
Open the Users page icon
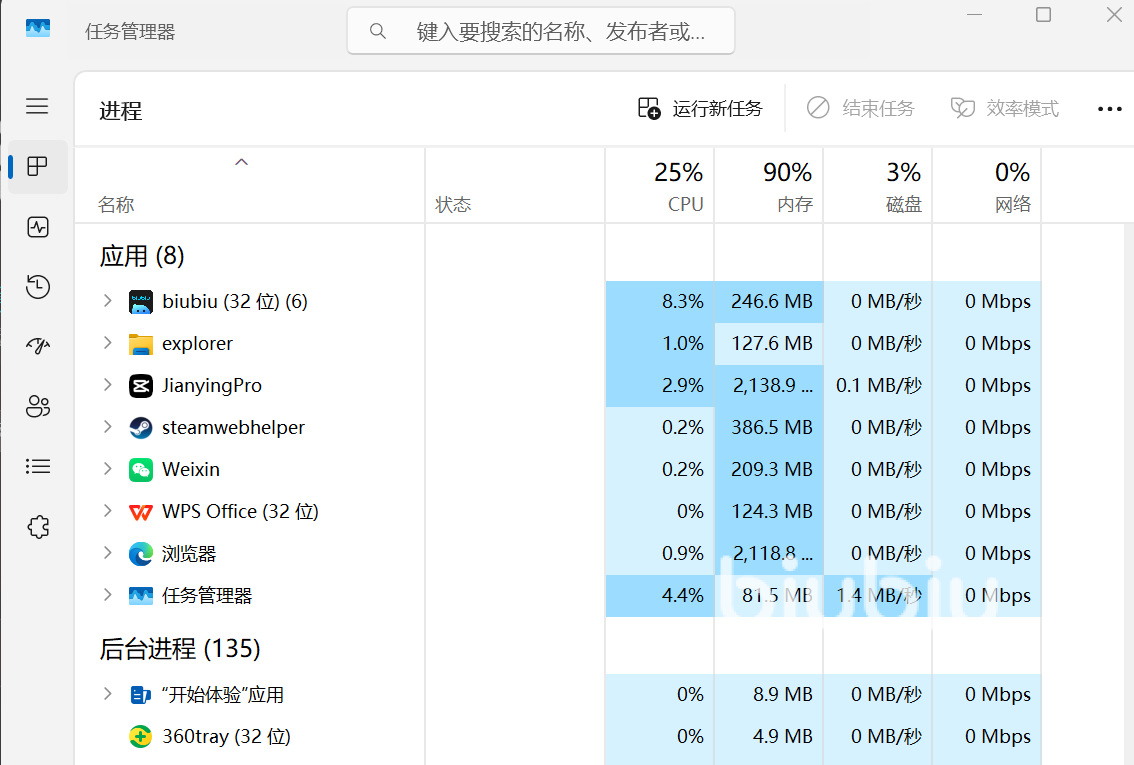coord(37,406)
